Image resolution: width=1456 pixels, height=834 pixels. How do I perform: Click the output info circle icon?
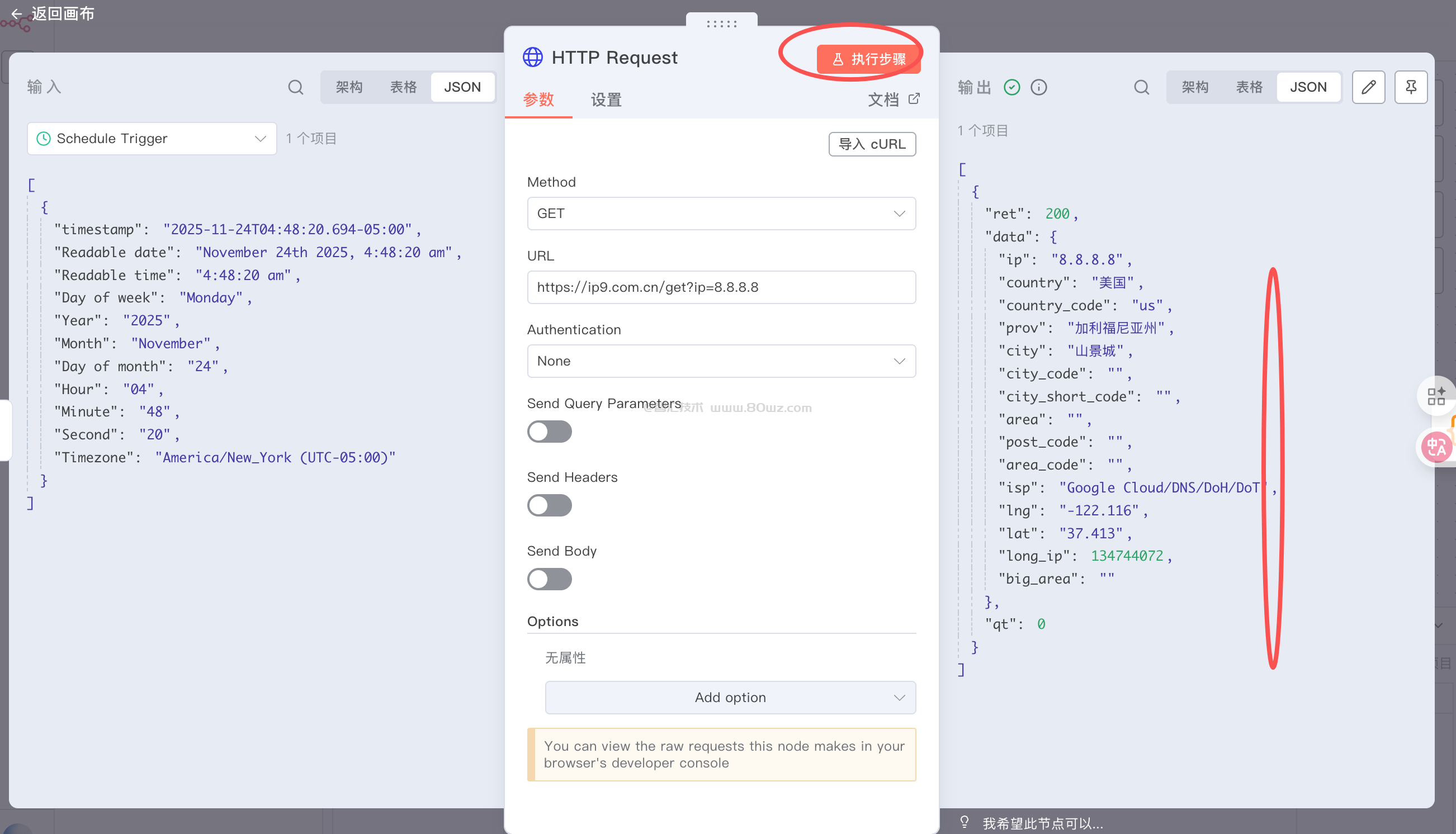point(1038,87)
